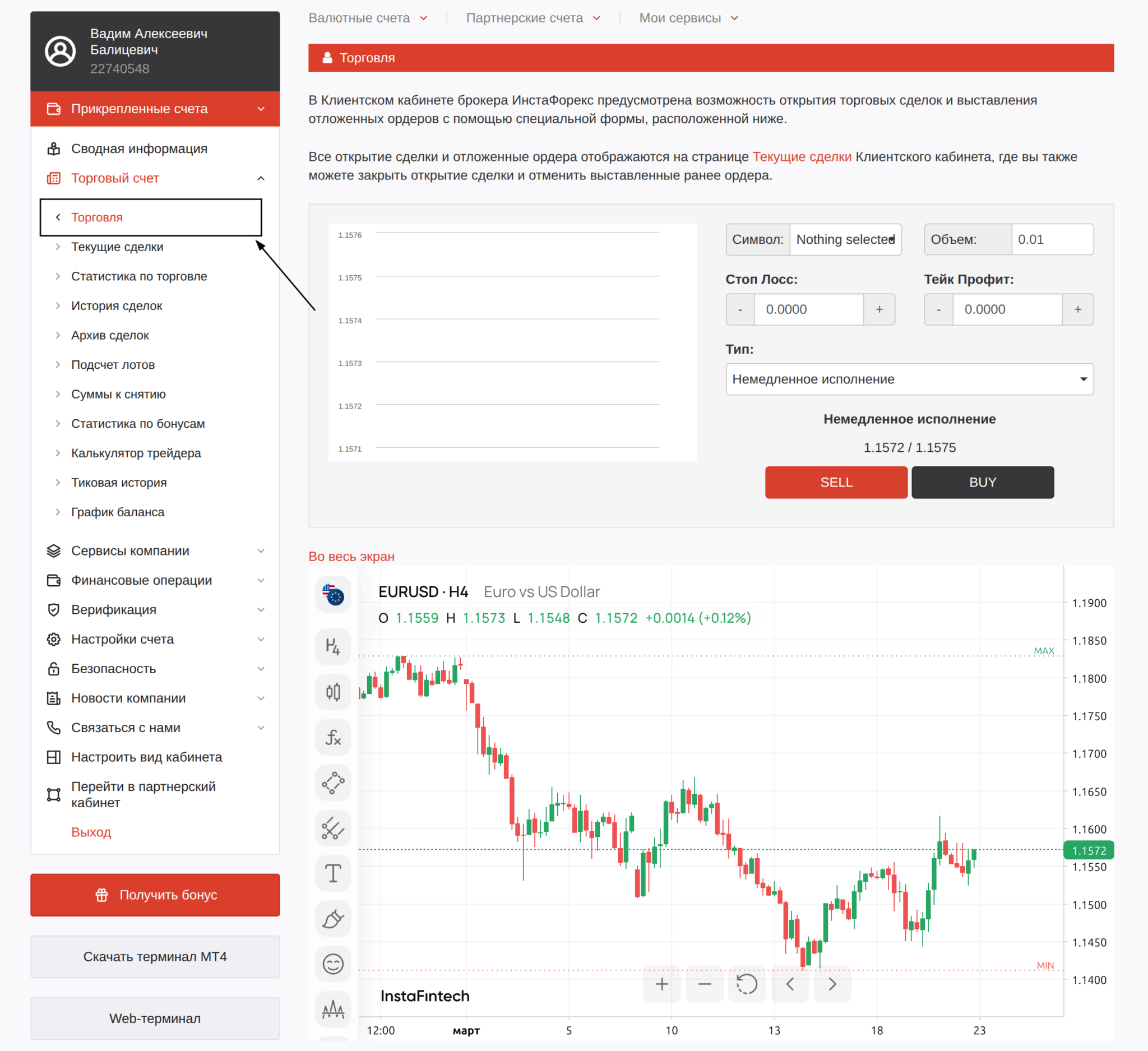Screen dimensions: 1148x1051
Task: Click the EURUSD symbol flag icon
Action: click(x=332, y=595)
